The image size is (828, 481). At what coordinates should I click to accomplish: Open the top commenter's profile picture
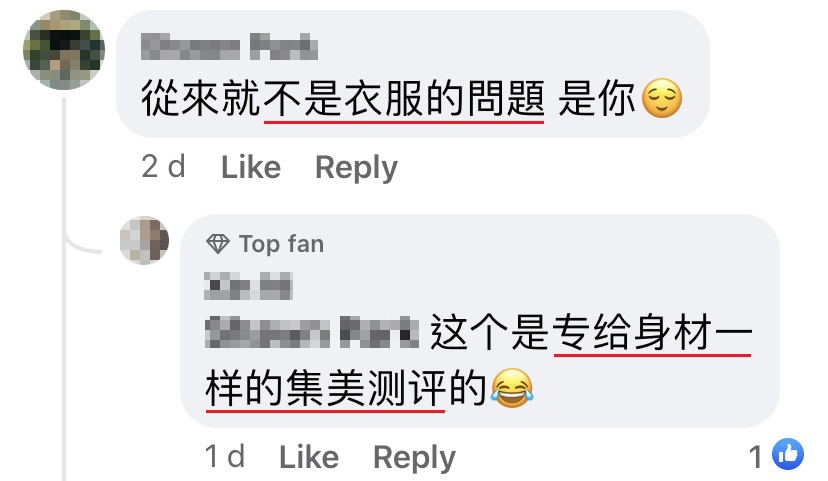pos(64,50)
